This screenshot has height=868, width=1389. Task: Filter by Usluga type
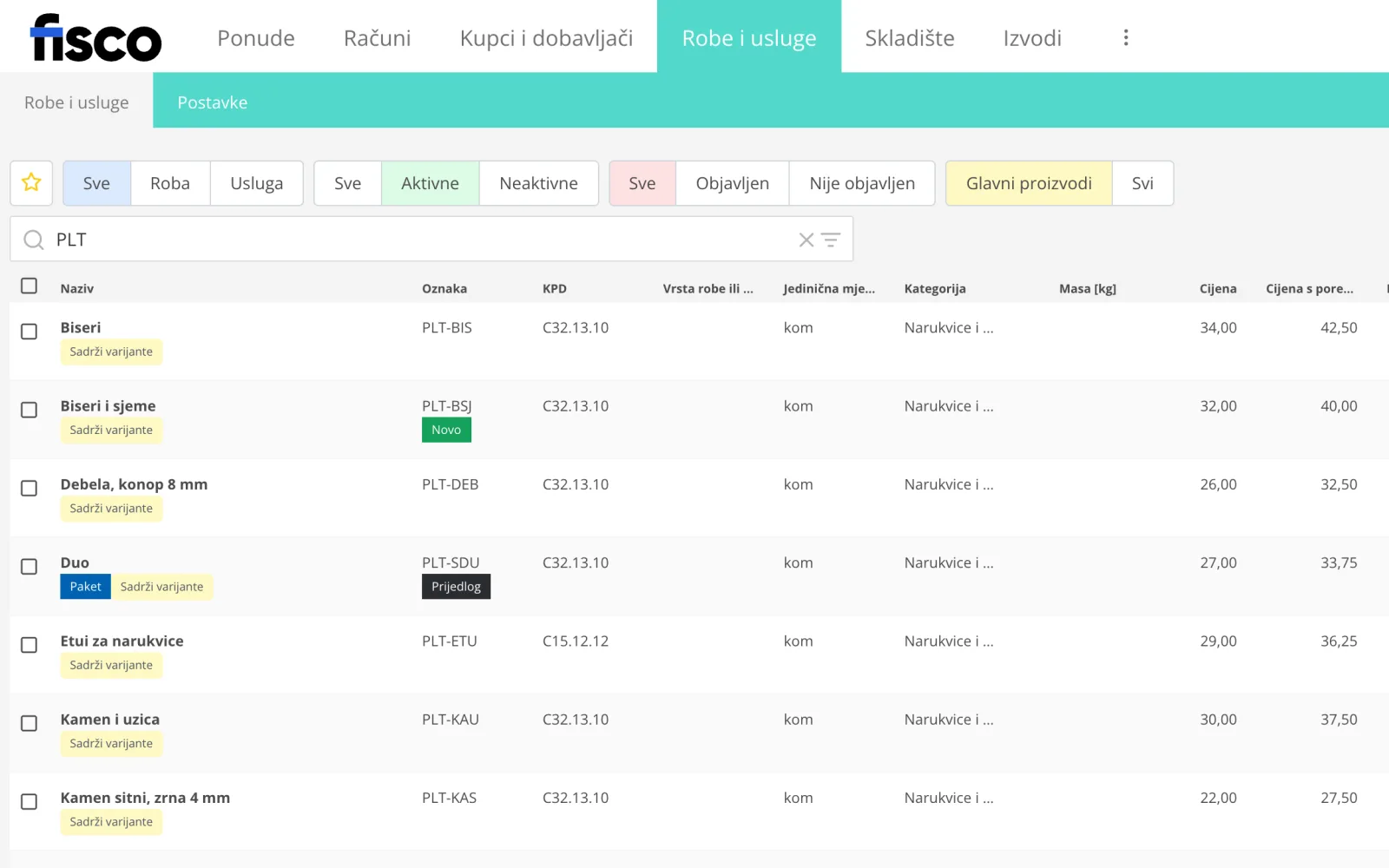(x=257, y=183)
